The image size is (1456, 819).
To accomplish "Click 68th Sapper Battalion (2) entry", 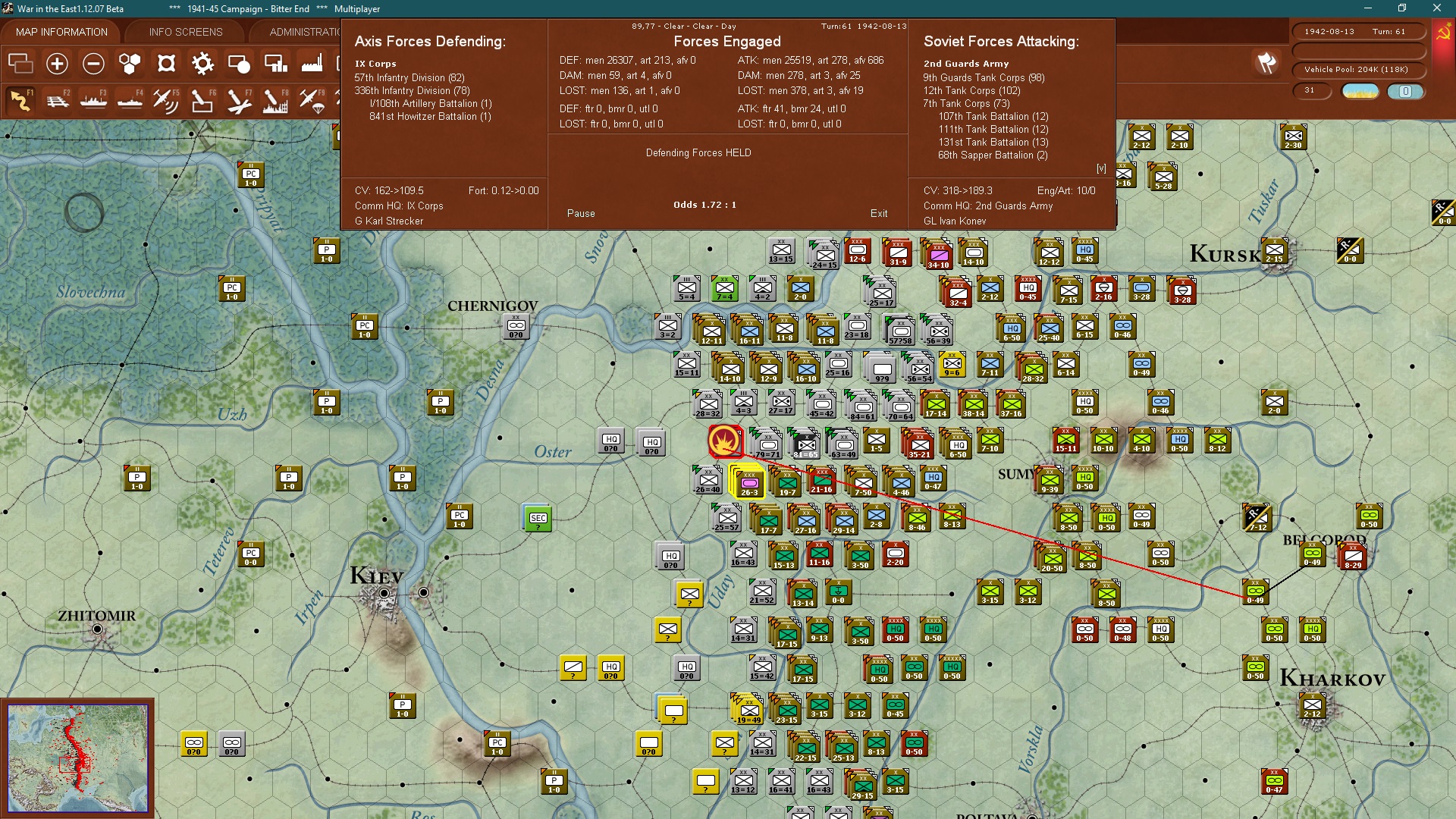I will click(x=993, y=155).
